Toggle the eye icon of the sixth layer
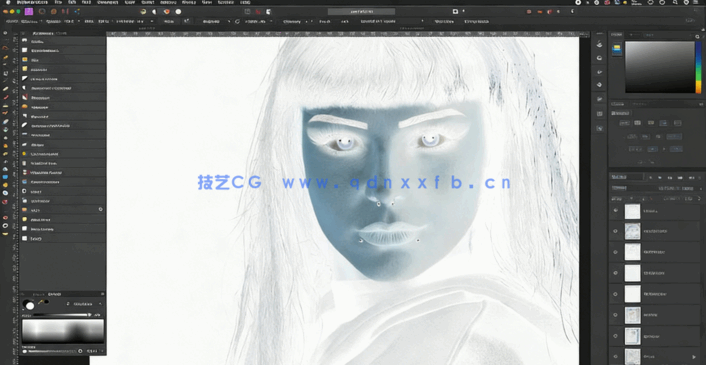 [x=615, y=315]
